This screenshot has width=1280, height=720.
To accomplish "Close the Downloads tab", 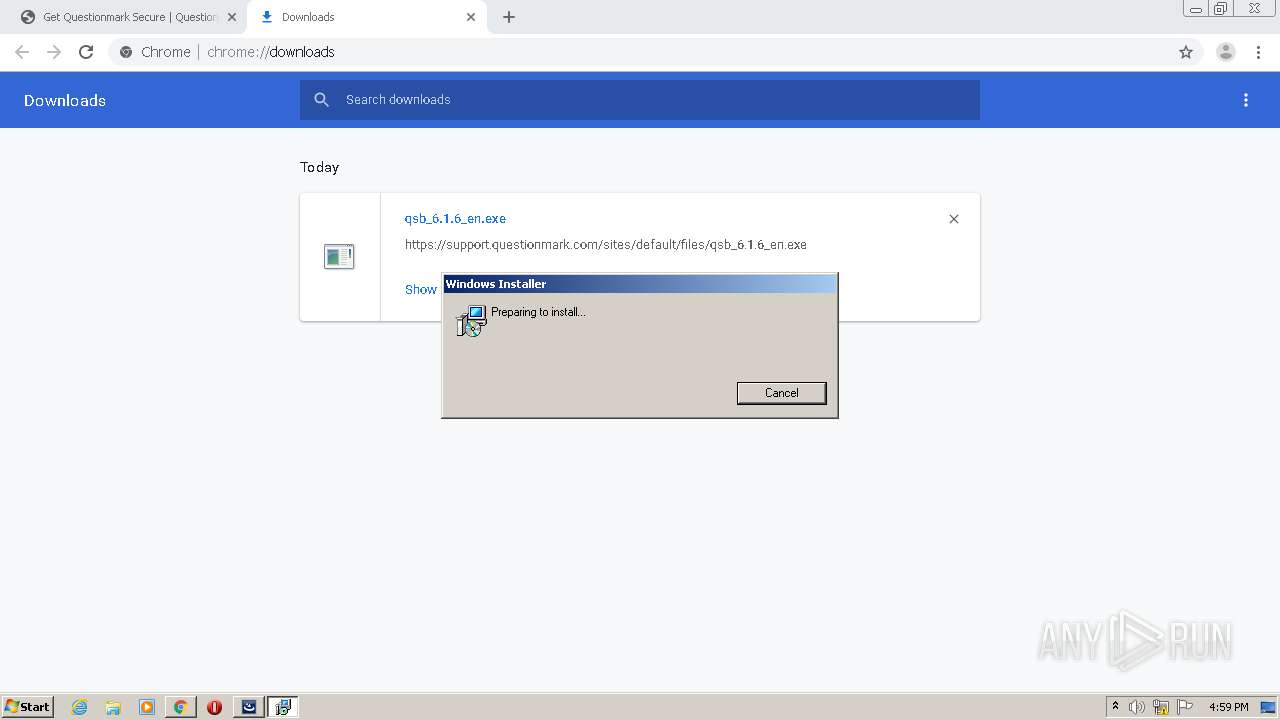I will click(x=471, y=17).
